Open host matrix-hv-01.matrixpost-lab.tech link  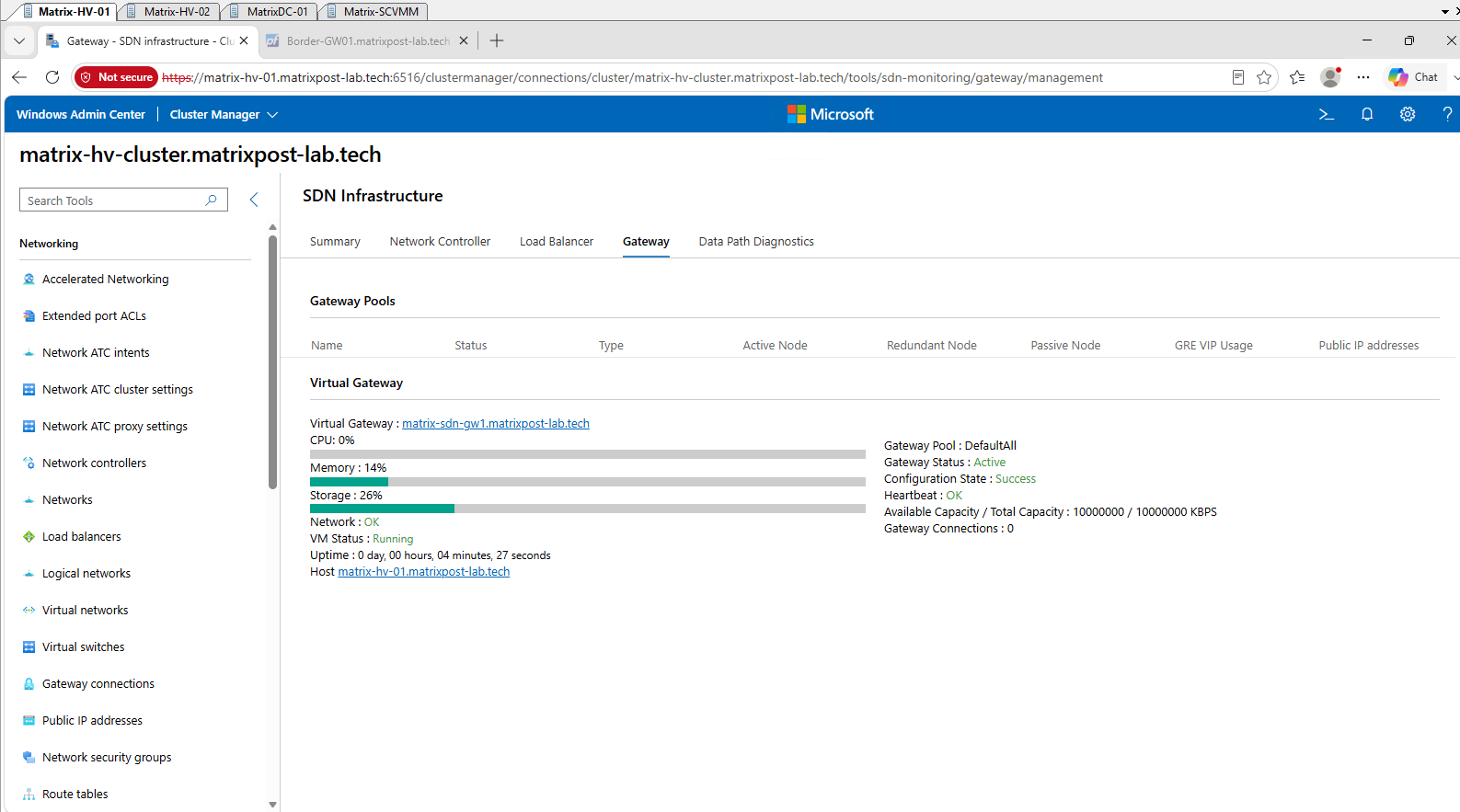point(424,572)
